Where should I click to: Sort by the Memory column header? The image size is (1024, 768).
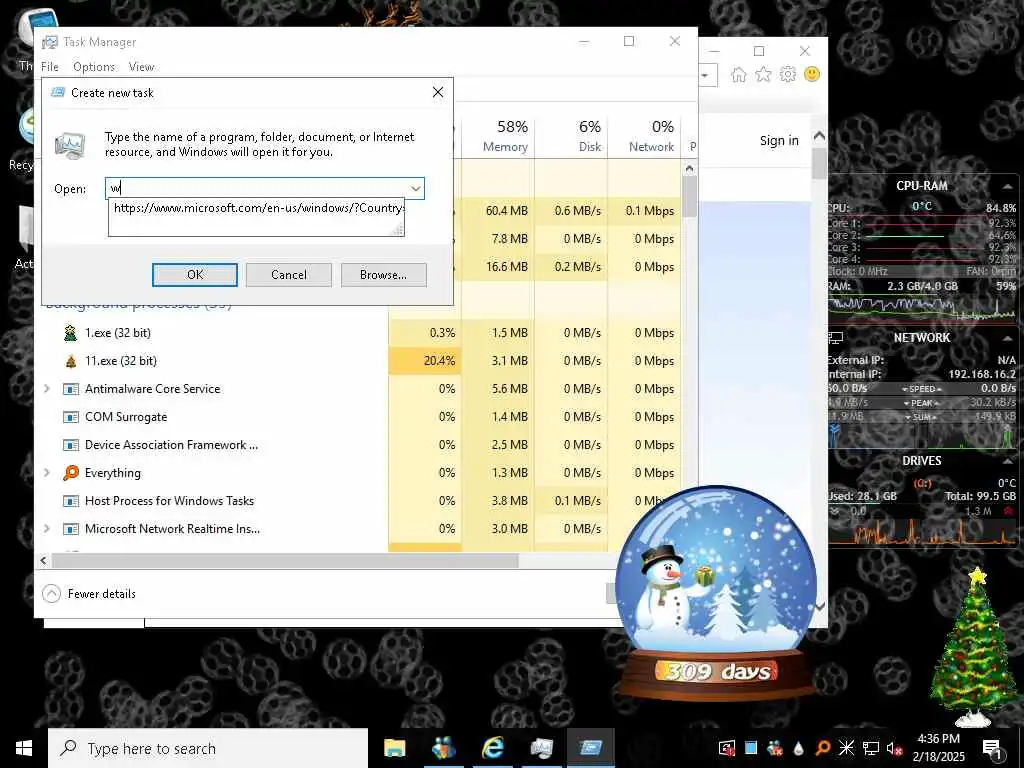[499, 136]
